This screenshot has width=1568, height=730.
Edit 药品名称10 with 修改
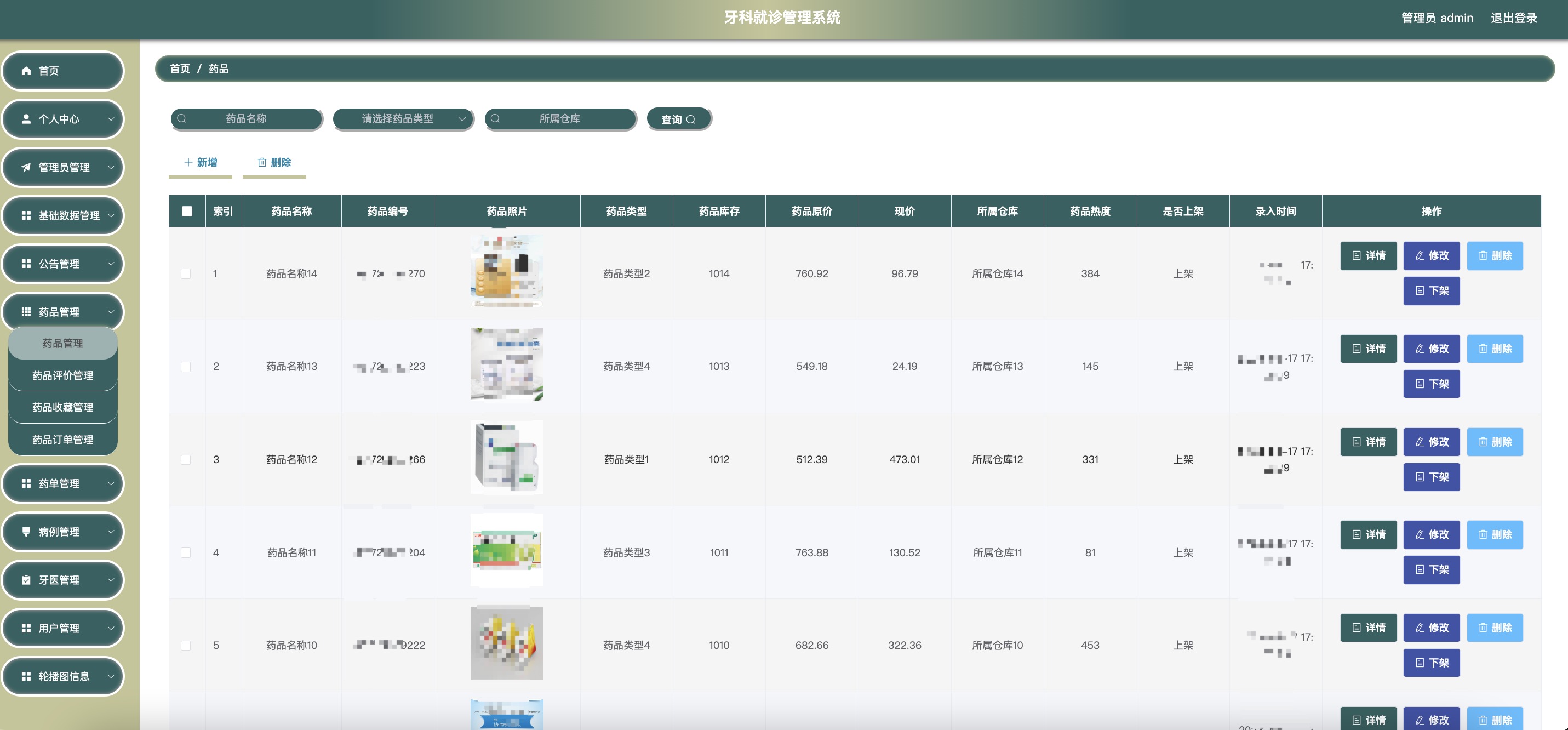tap(1432, 628)
